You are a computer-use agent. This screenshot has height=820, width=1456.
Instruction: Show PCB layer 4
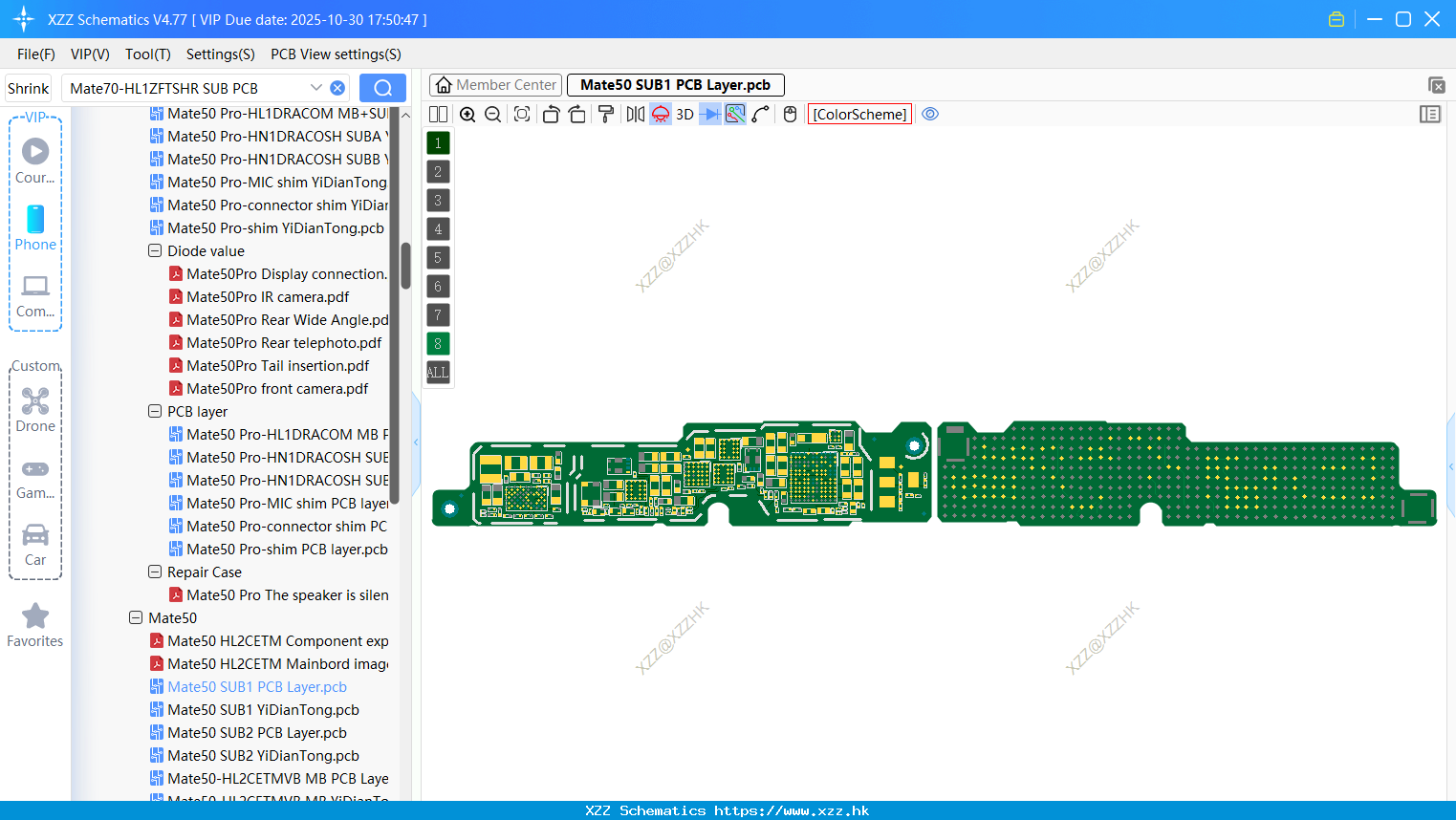(438, 229)
